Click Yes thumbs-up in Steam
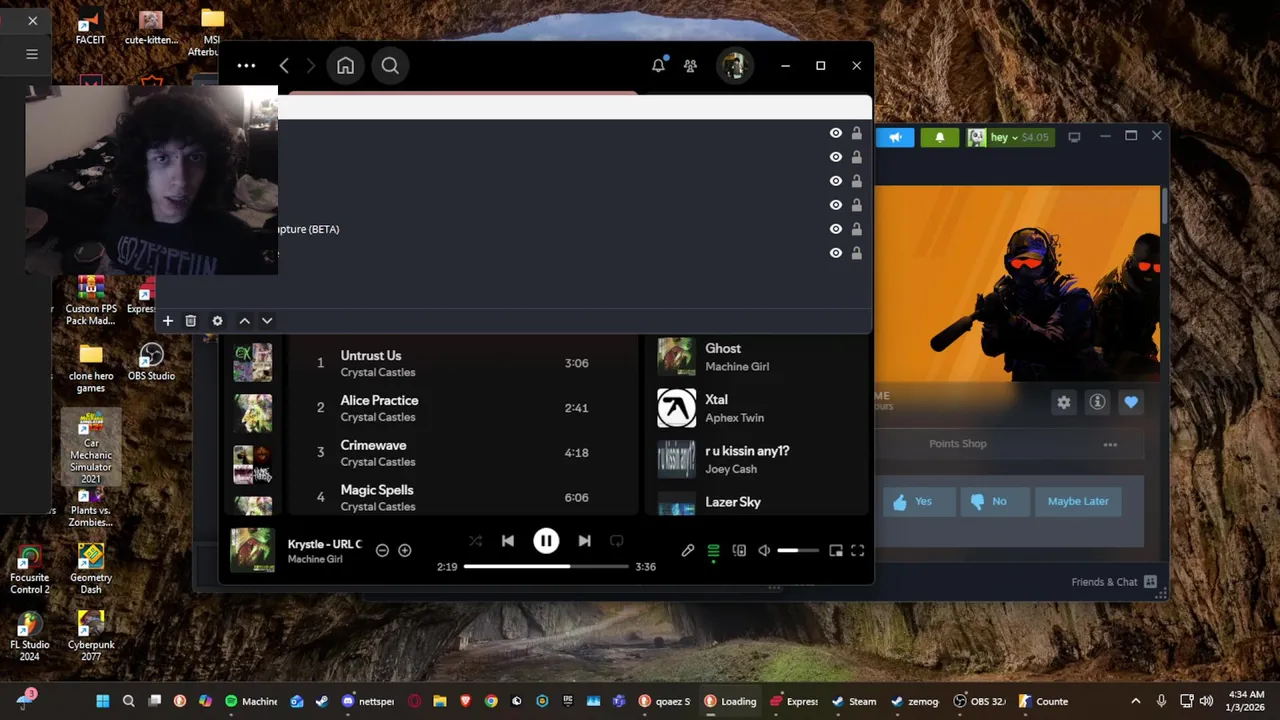This screenshot has width=1280, height=720. 921,501
